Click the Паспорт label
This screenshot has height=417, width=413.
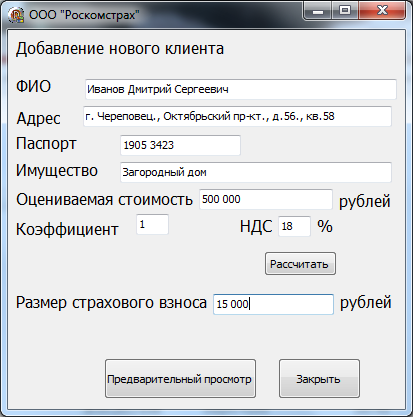pyautogui.click(x=46, y=144)
